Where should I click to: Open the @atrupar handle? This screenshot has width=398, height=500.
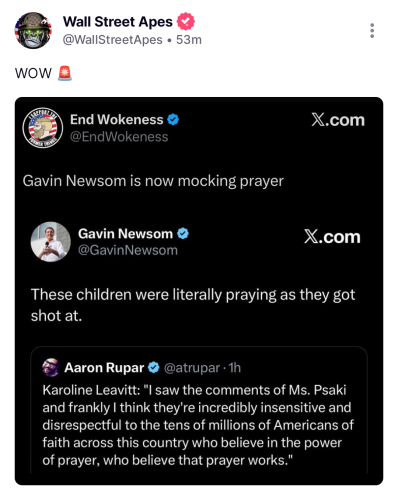[192, 368]
